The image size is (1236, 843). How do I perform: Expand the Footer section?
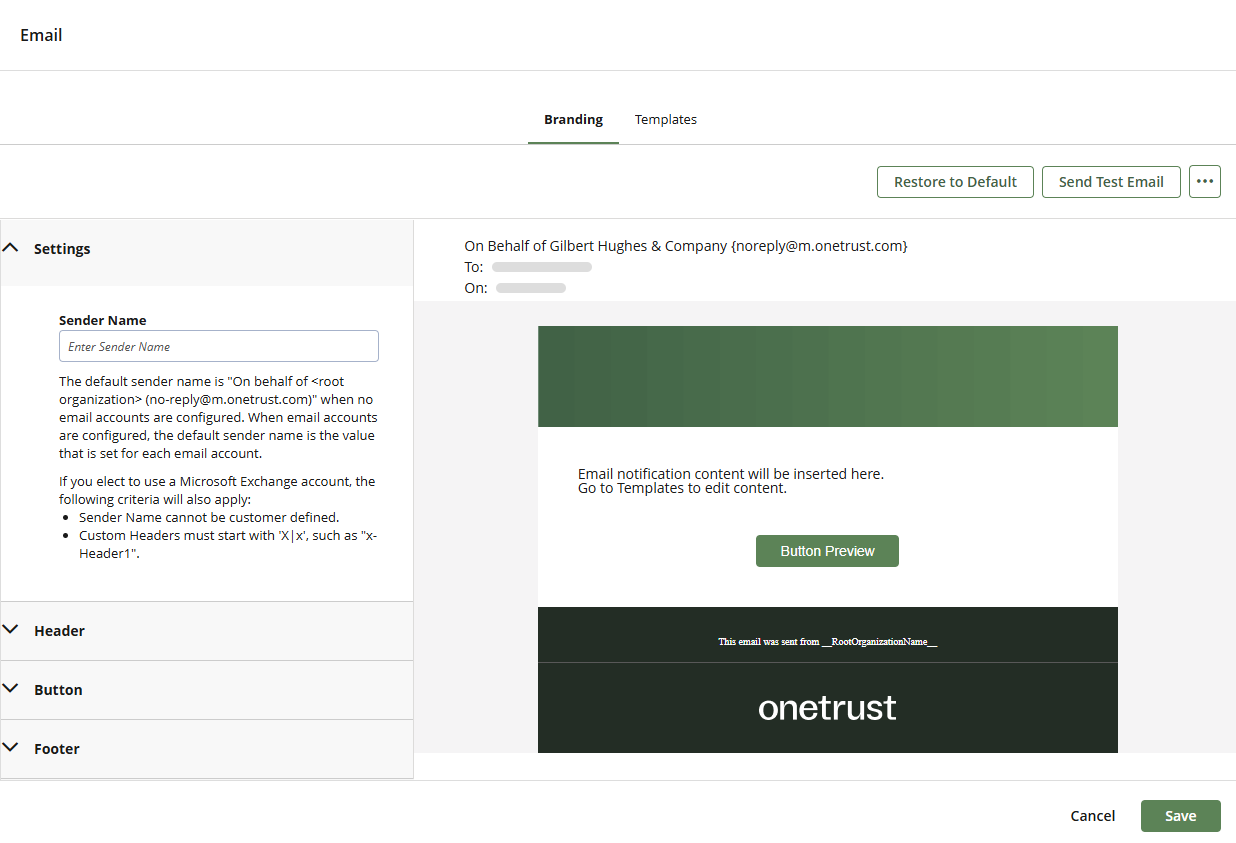207,749
